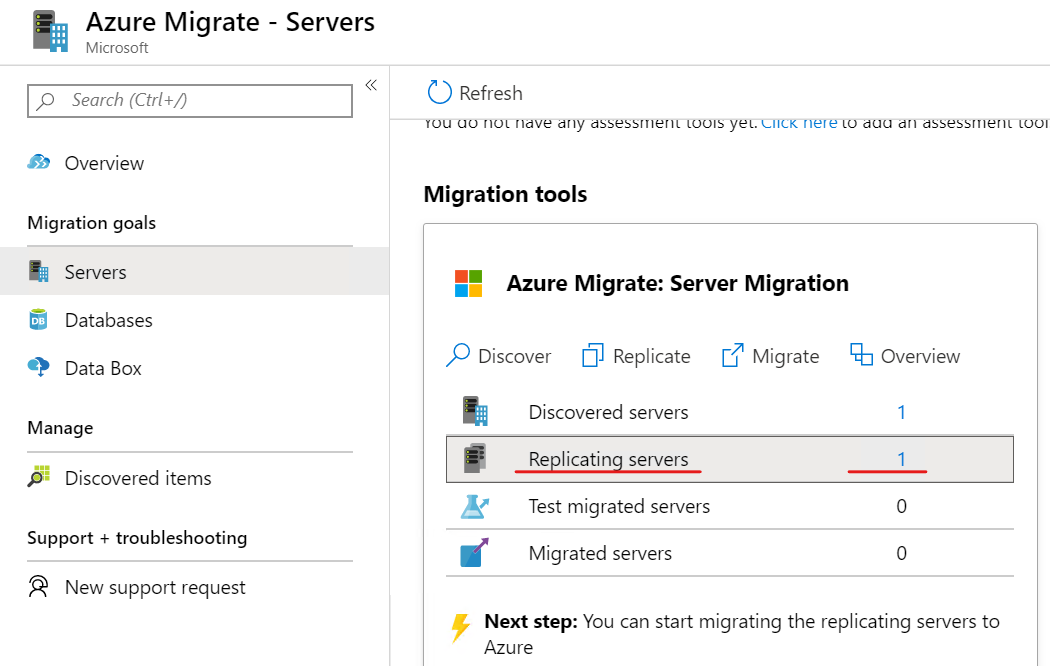The image size is (1050, 666).
Task: Click the Migrate arrow icon
Action: [x=733, y=355]
